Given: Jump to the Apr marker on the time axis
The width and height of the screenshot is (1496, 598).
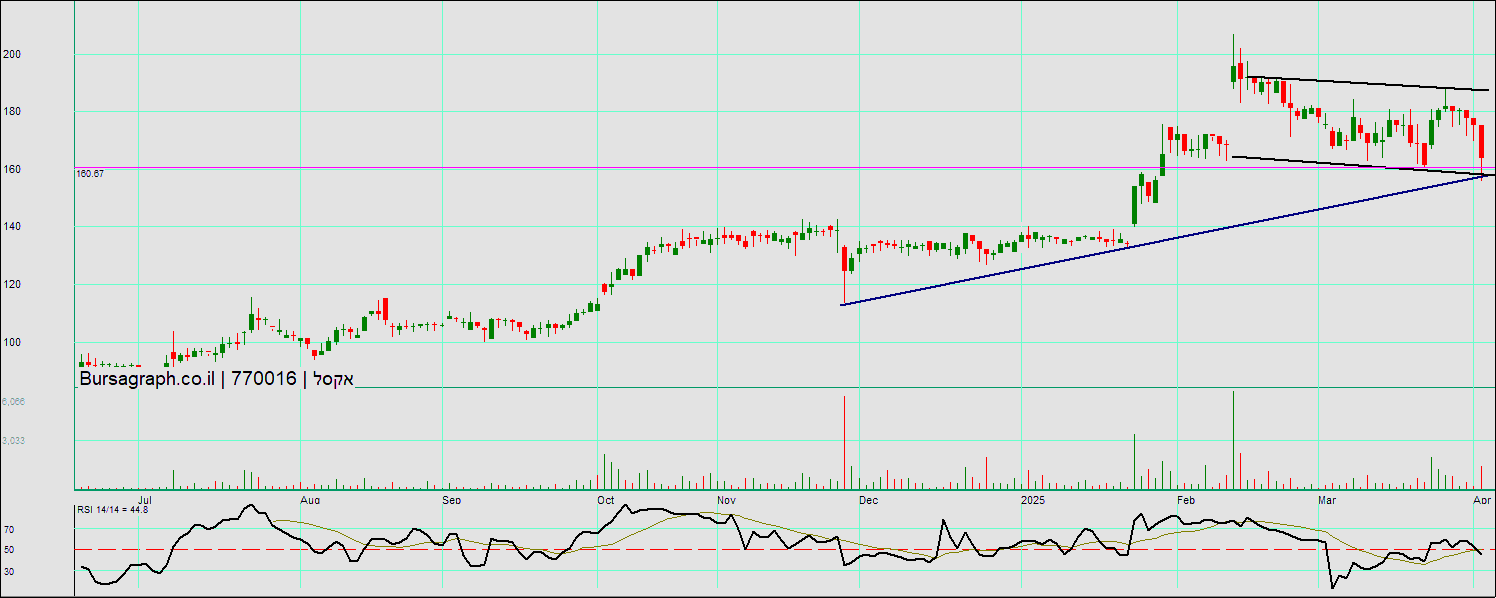Looking at the screenshot, I should coord(1482,499).
